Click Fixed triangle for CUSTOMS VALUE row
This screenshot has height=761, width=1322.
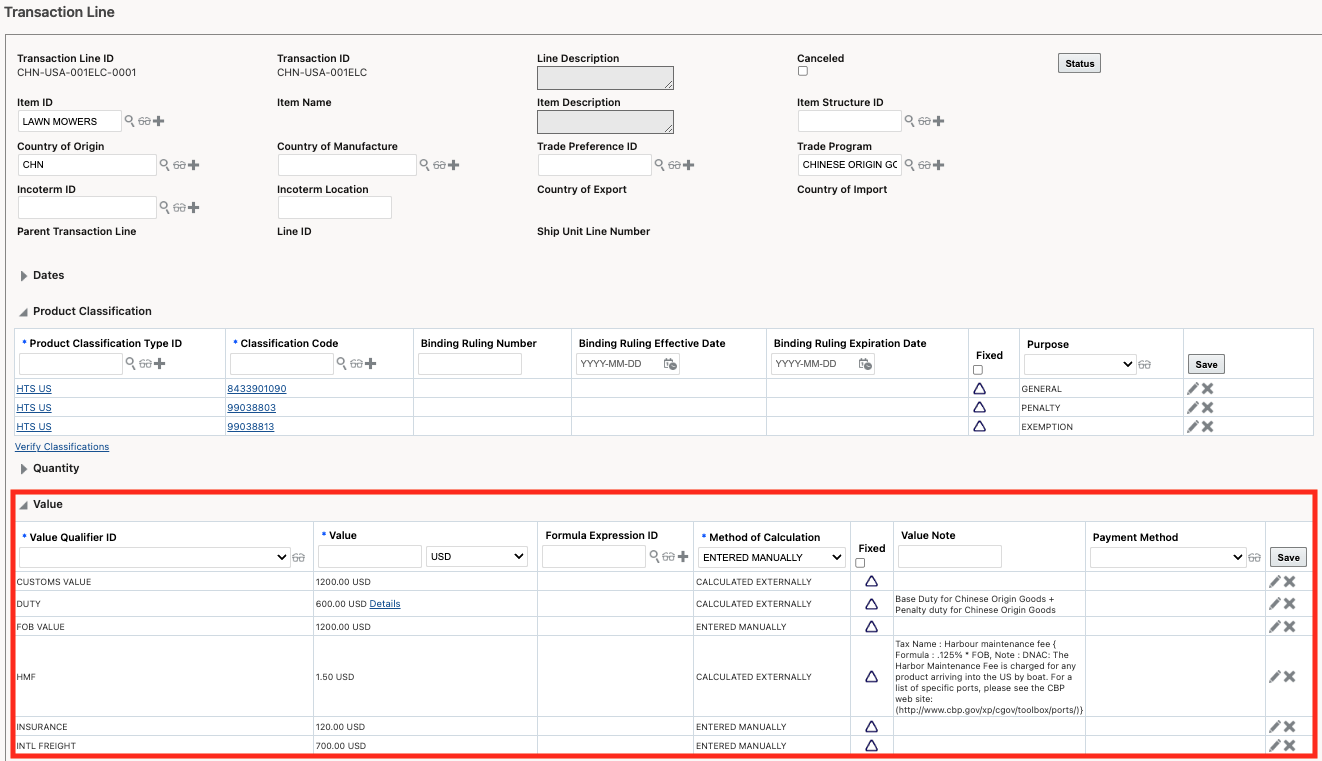871,581
